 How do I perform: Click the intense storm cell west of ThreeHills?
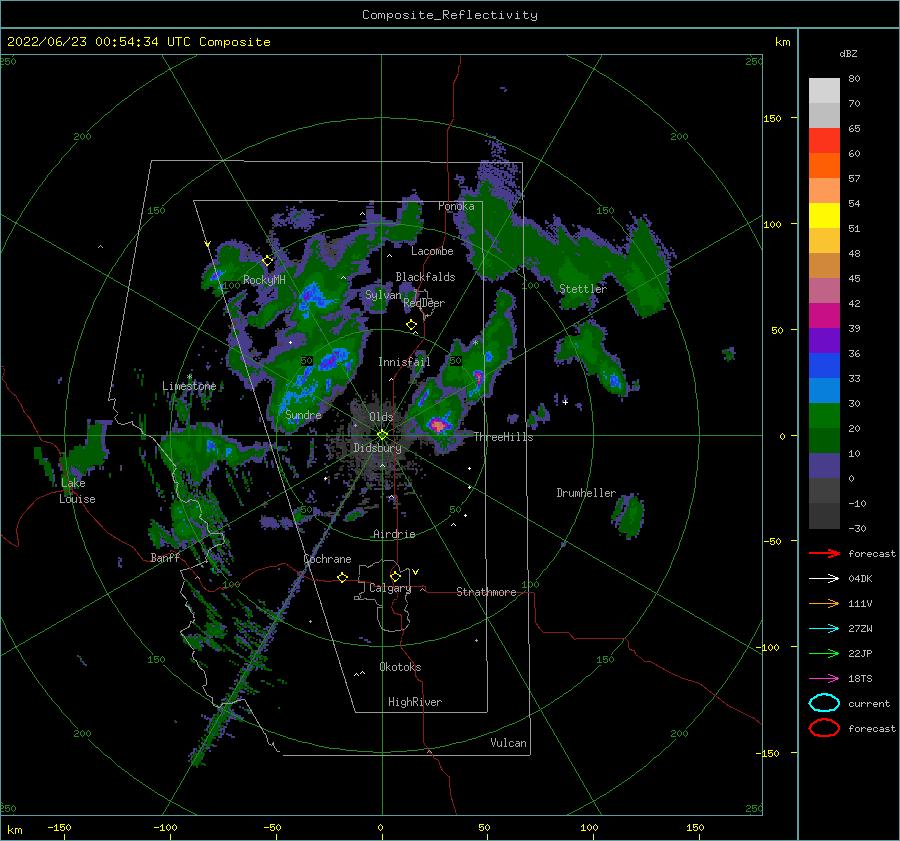tap(439, 425)
